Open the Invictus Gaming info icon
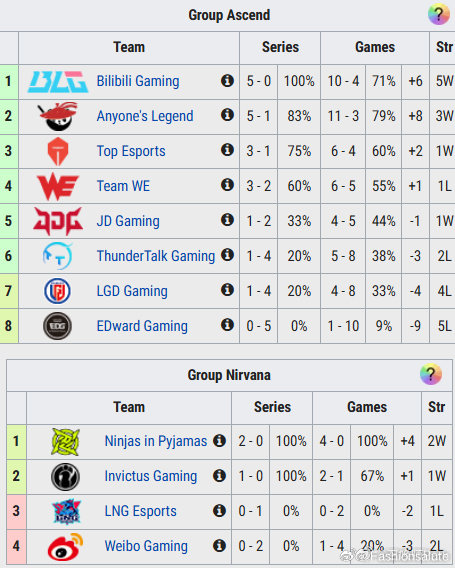455x568 pixels. [x=219, y=475]
